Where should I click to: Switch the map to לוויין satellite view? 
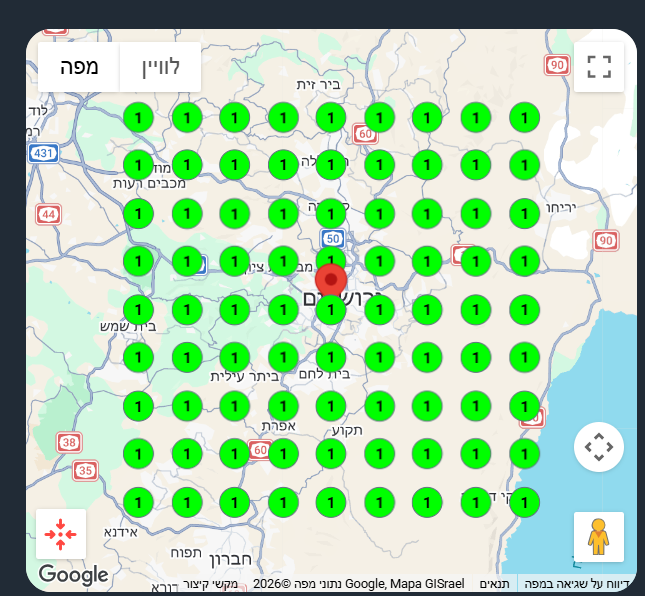coord(160,67)
